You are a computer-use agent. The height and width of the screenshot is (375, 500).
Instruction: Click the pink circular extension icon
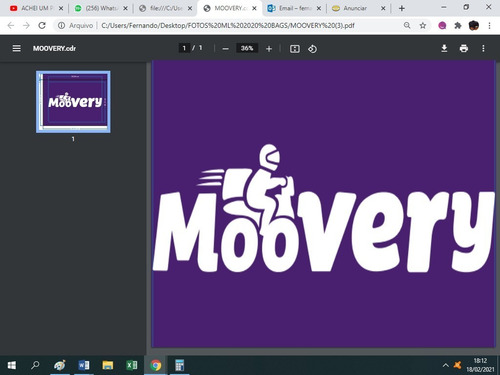point(442,25)
